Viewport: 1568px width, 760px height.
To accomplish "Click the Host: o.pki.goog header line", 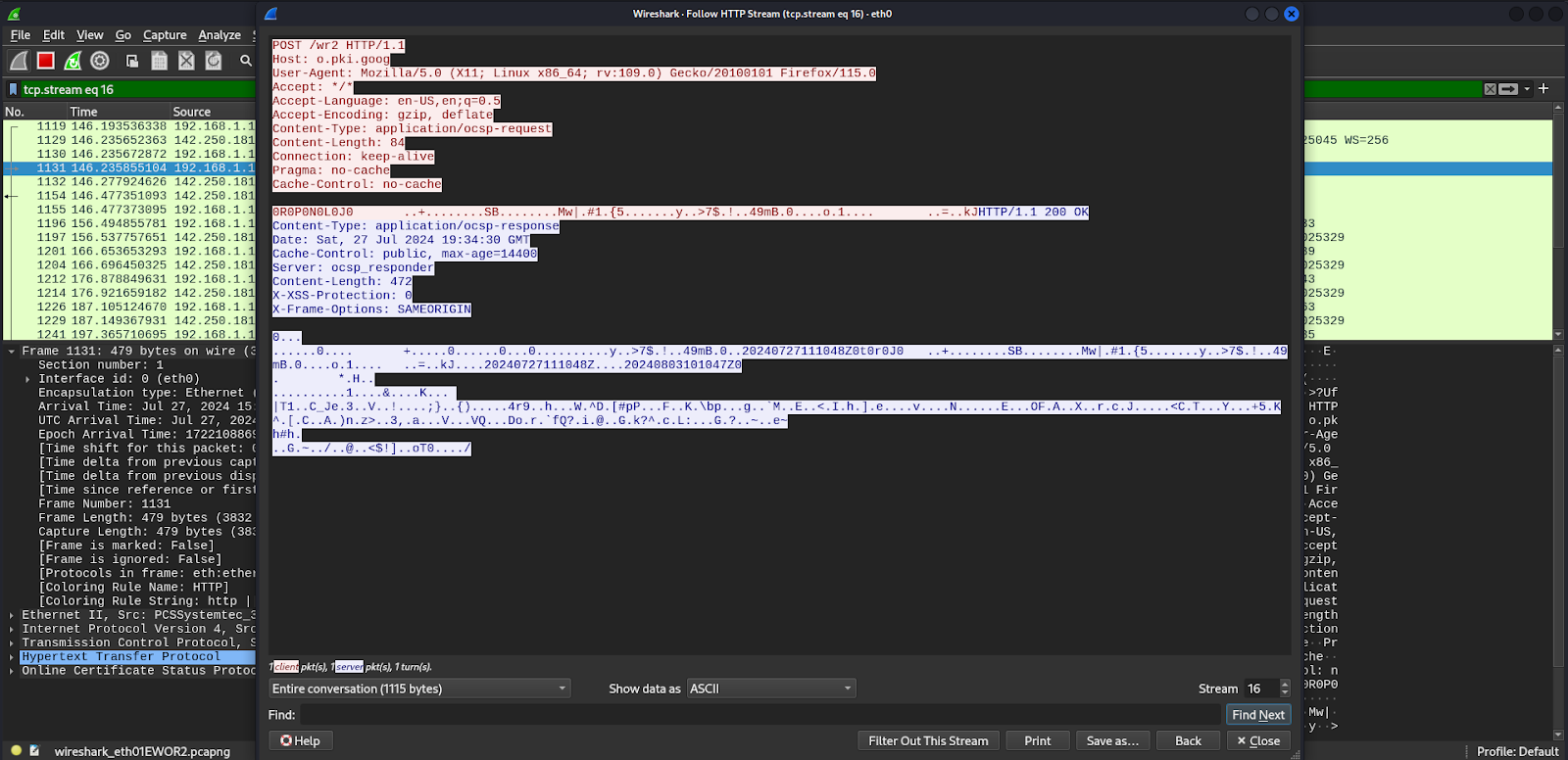I will click(331, 60).
